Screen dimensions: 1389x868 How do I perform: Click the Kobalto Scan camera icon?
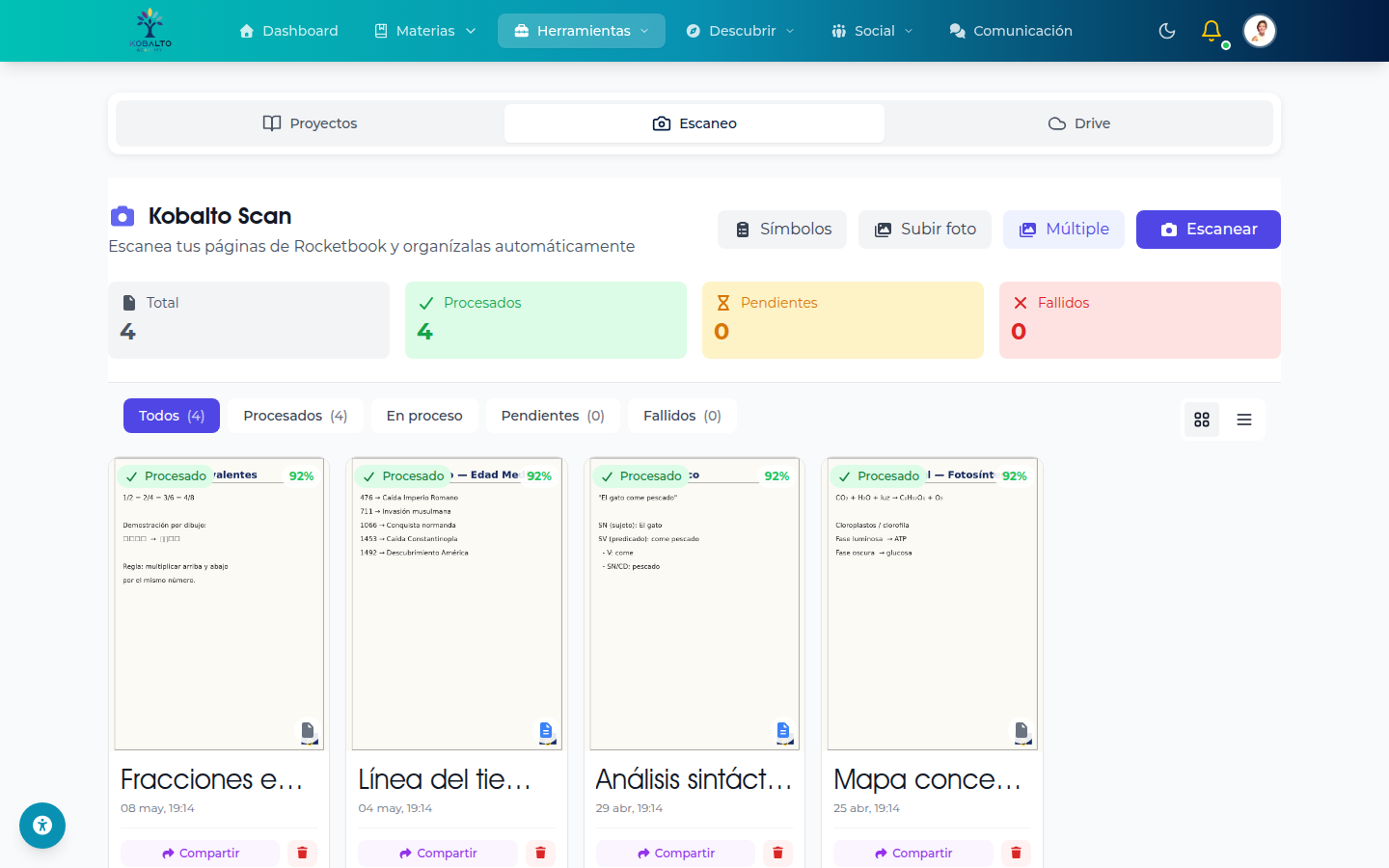[123, 216]
